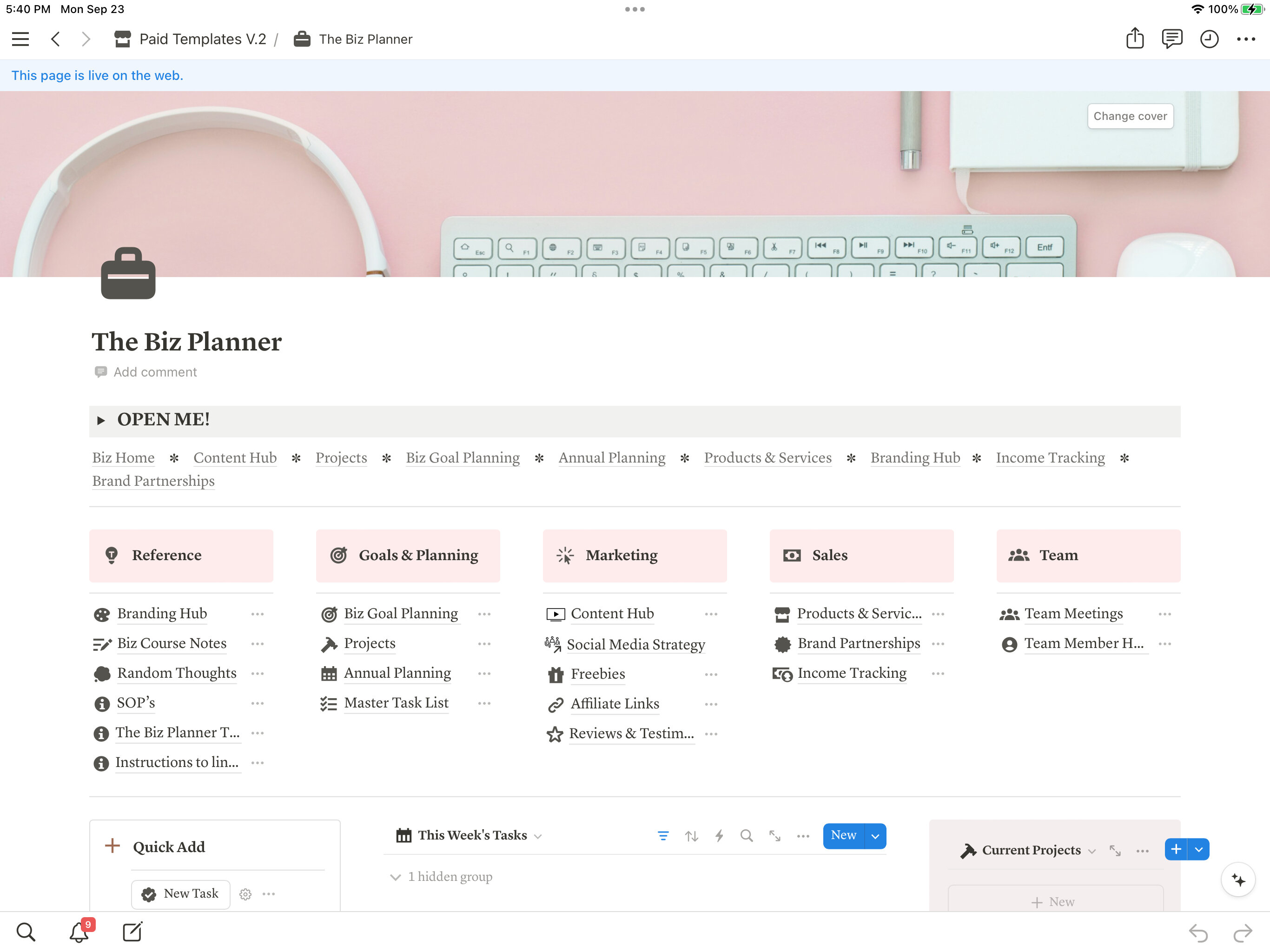Image resolution: width=1270 pixels, height=952 pixels.
Task: Click the notifications bell icon
Action: (79, 932)
